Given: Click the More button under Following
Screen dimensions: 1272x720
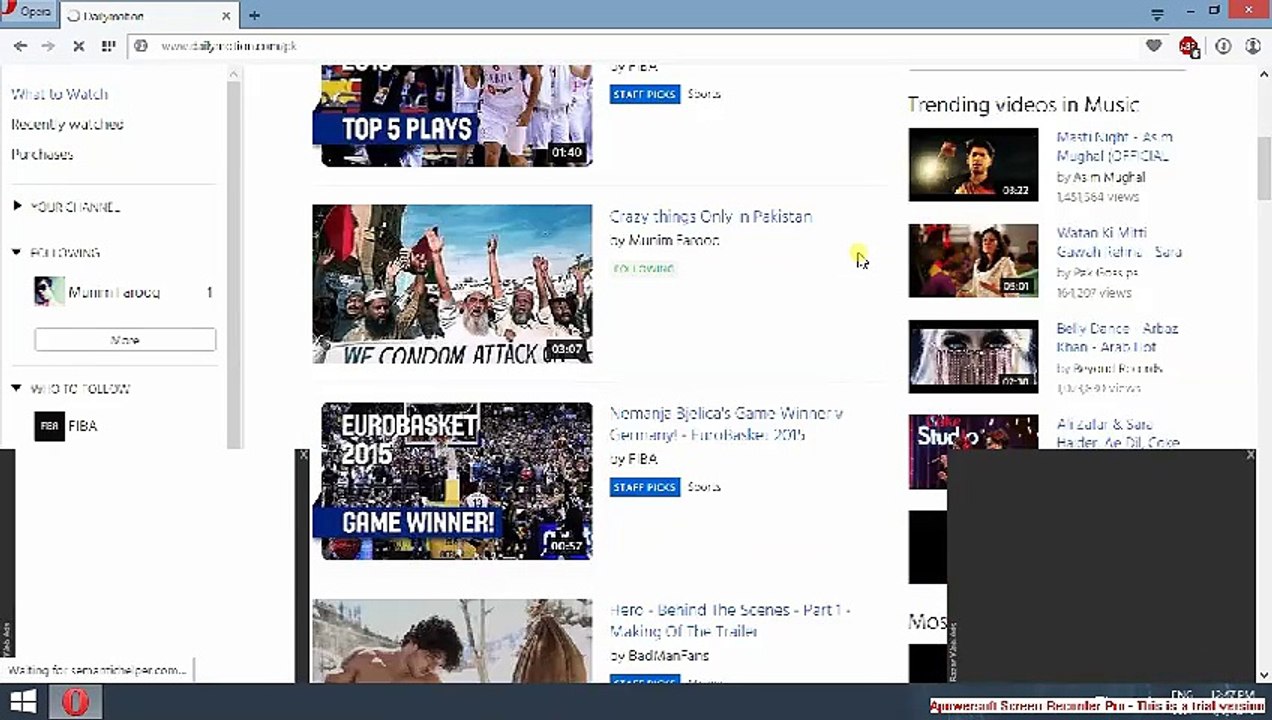Looking at the screenshot, I should tap(125, 340).
